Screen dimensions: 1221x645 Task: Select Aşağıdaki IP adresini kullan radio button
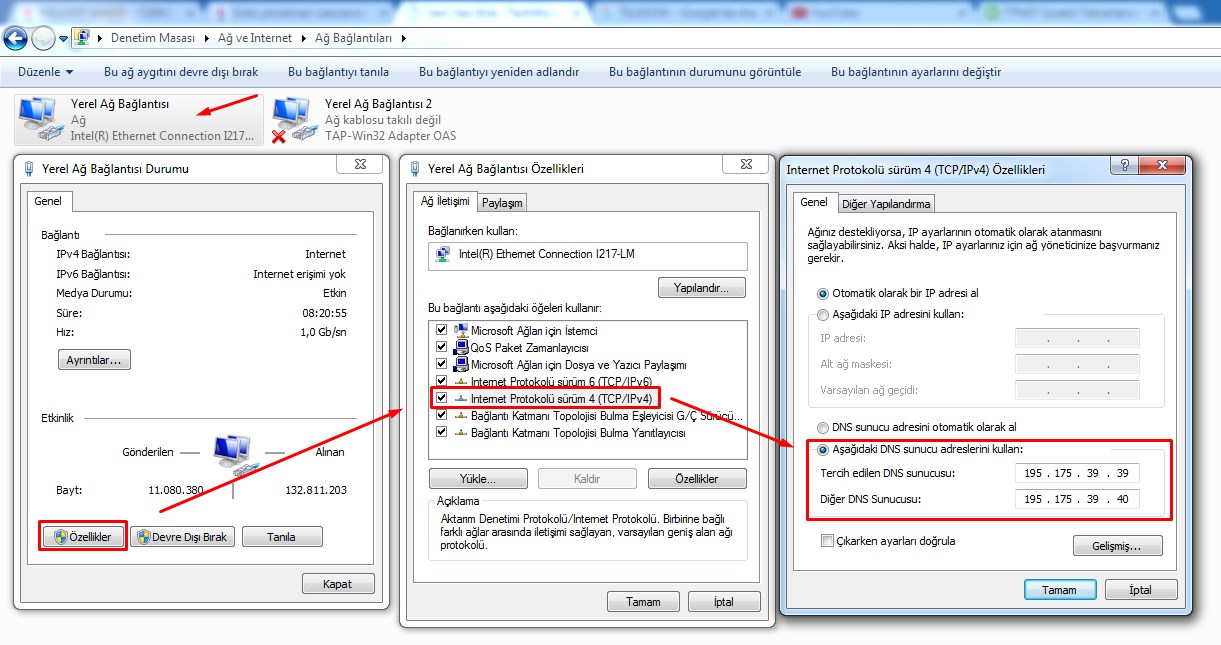(x=824, y=314)
